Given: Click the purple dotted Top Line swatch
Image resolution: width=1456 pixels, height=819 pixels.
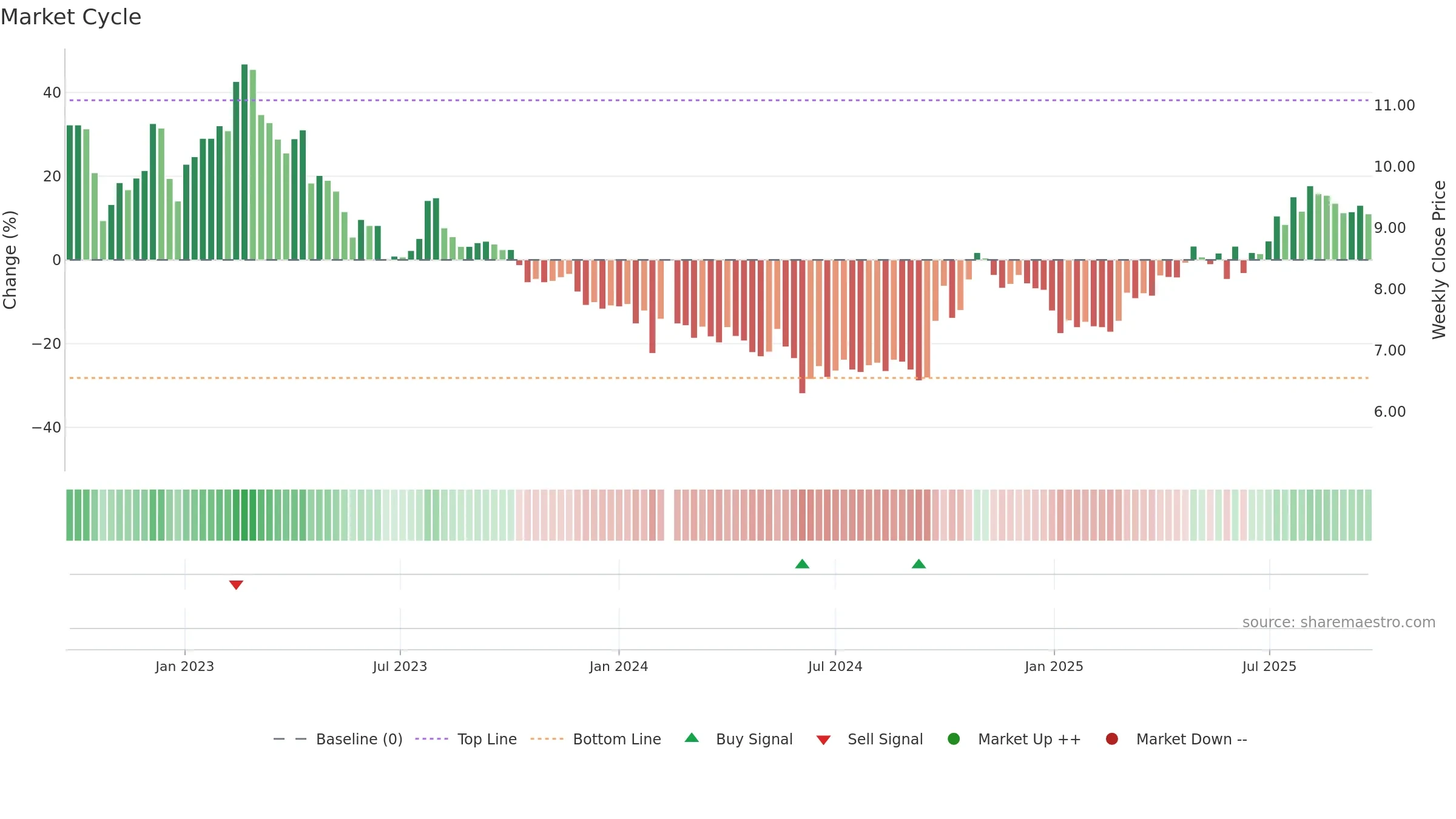Looking at the screenshot, I should 431,739.
